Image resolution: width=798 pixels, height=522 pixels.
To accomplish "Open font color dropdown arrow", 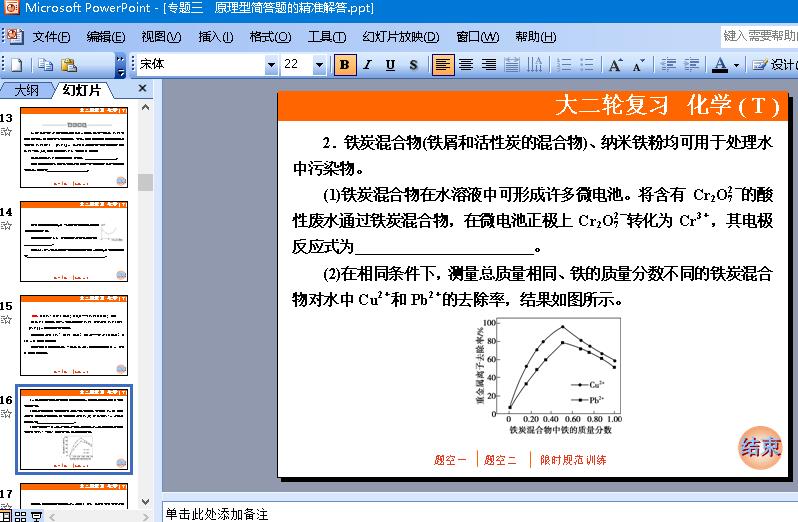I will 736,65.
